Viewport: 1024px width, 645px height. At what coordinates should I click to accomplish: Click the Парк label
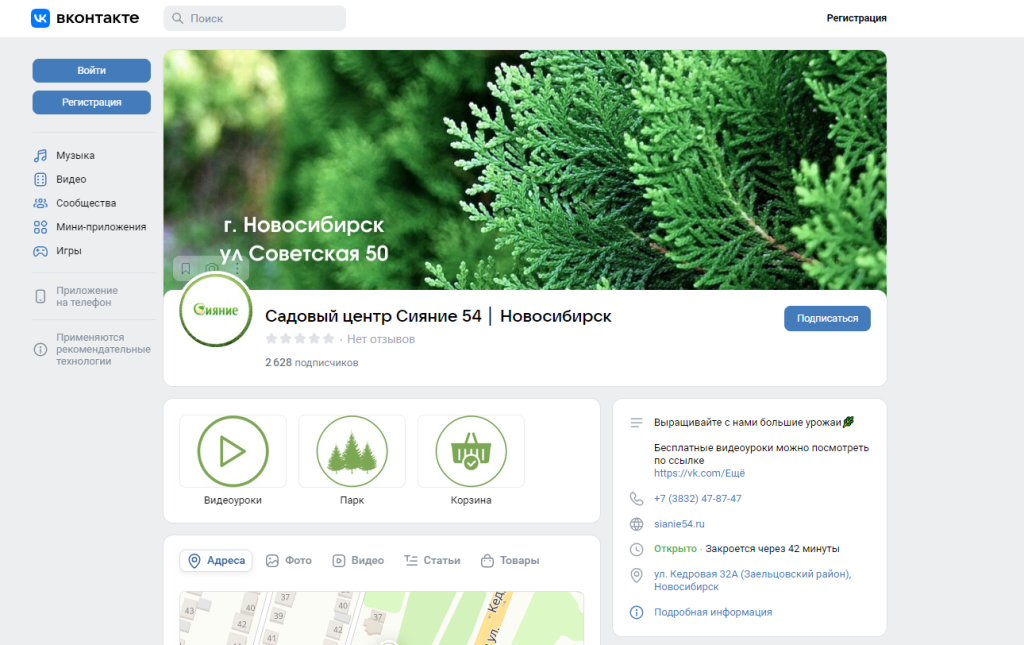pyautogui.click(x=352, y=500)
